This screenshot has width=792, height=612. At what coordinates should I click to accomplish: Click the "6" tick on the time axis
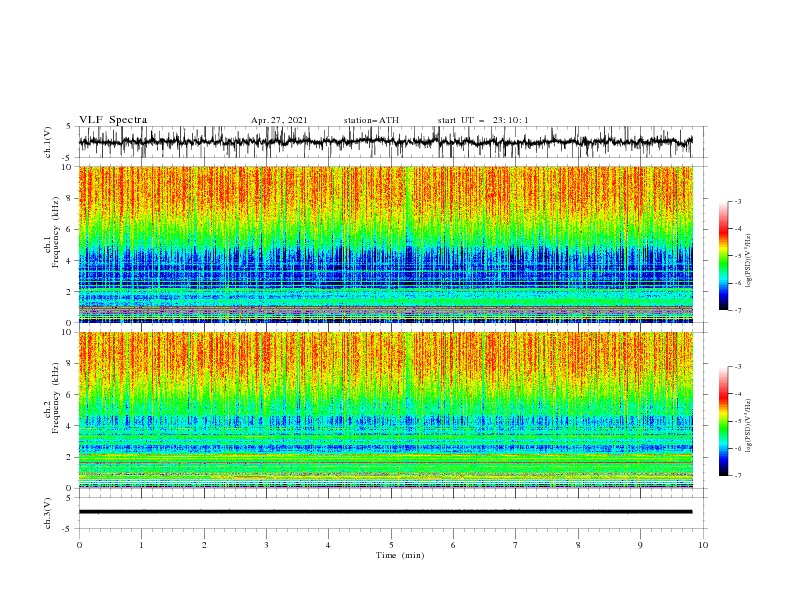tap(453, 545)
